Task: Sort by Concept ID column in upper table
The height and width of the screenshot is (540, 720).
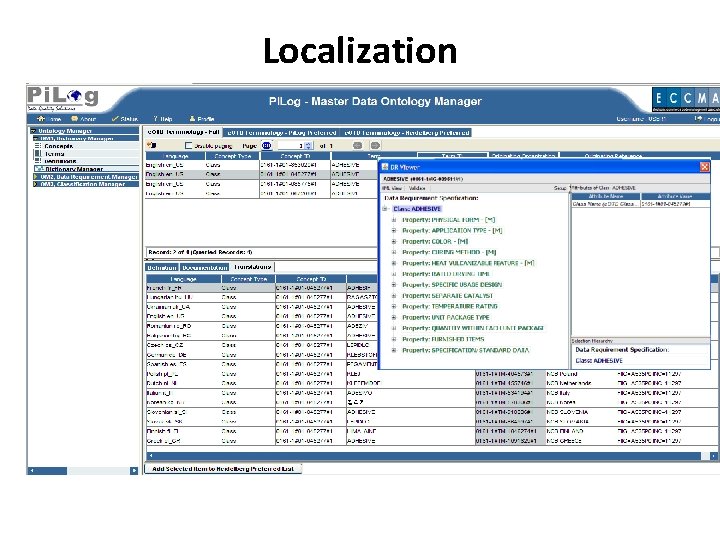Action: pos(295,156)
